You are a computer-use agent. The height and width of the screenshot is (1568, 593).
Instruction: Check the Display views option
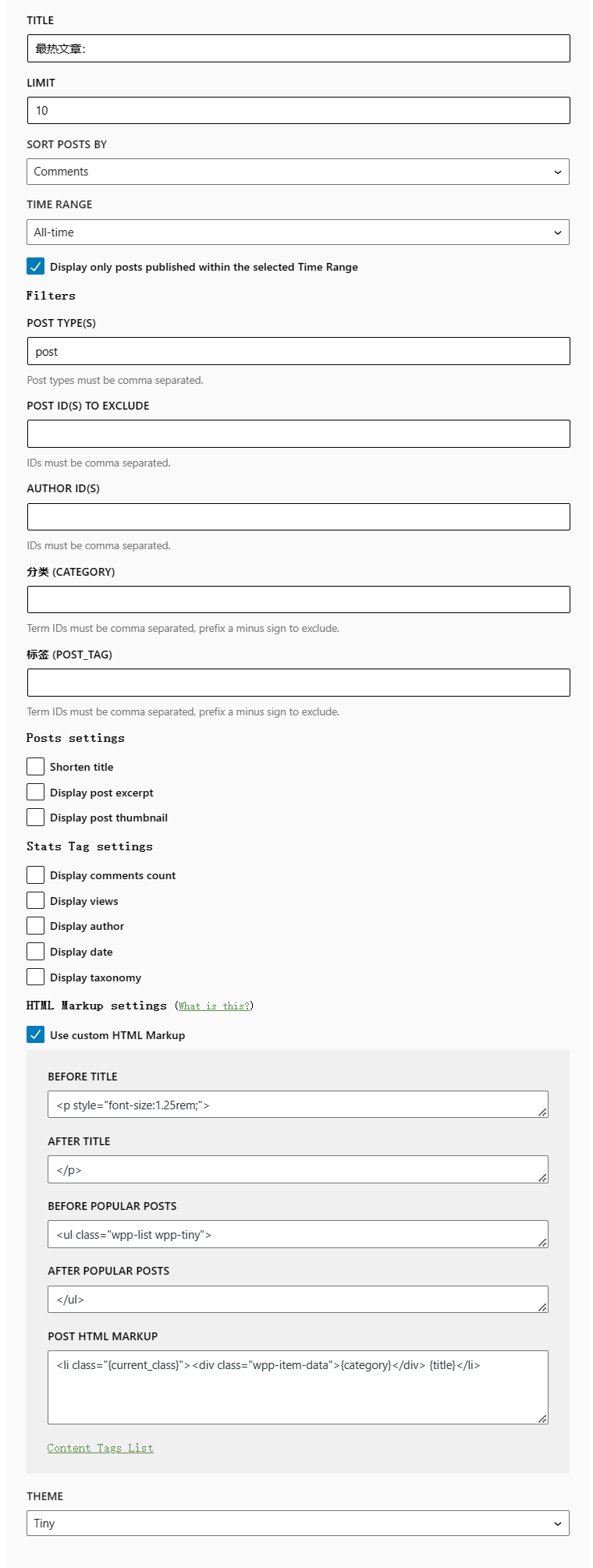tap(36, 901)
